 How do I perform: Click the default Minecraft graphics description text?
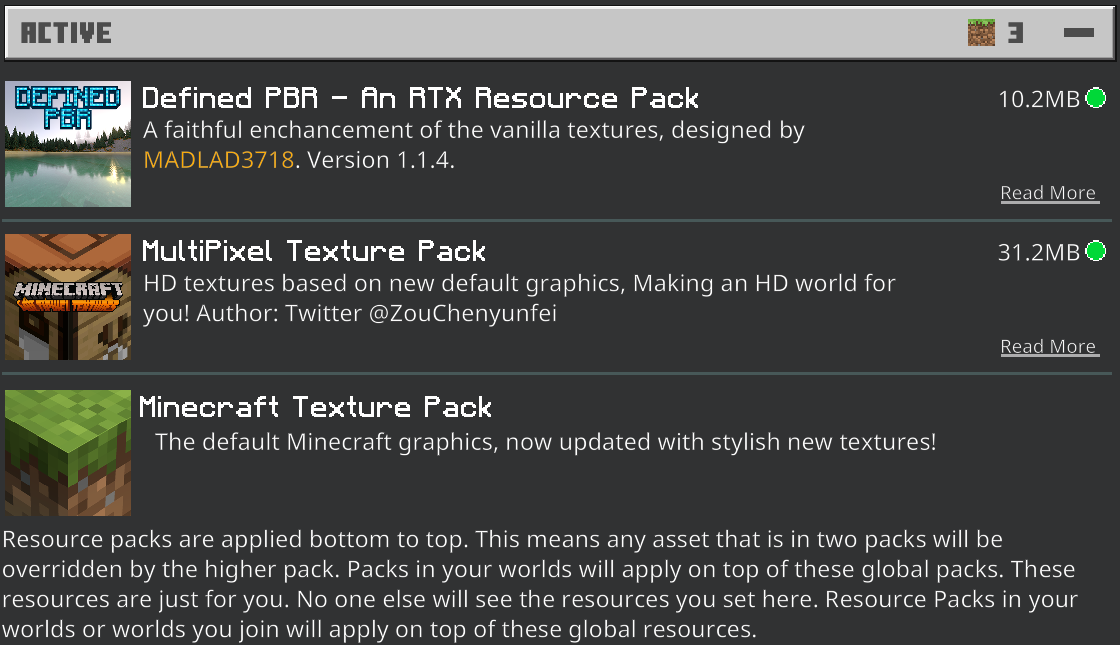coord(545,442)
